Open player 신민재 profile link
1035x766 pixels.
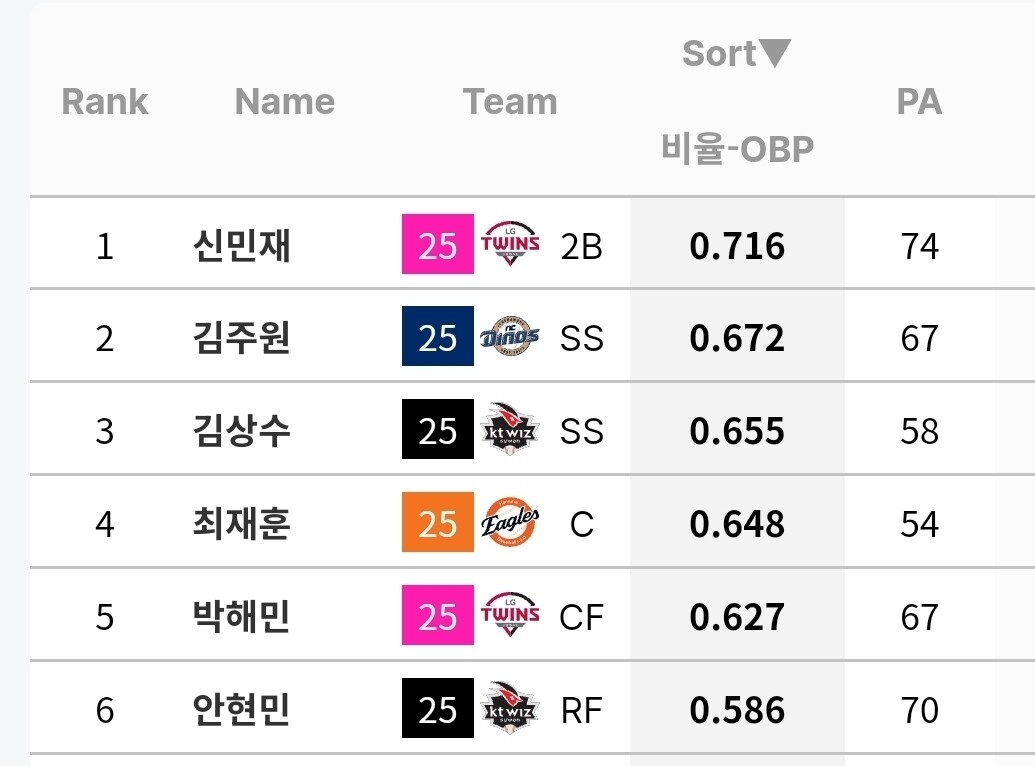[241, 245]
